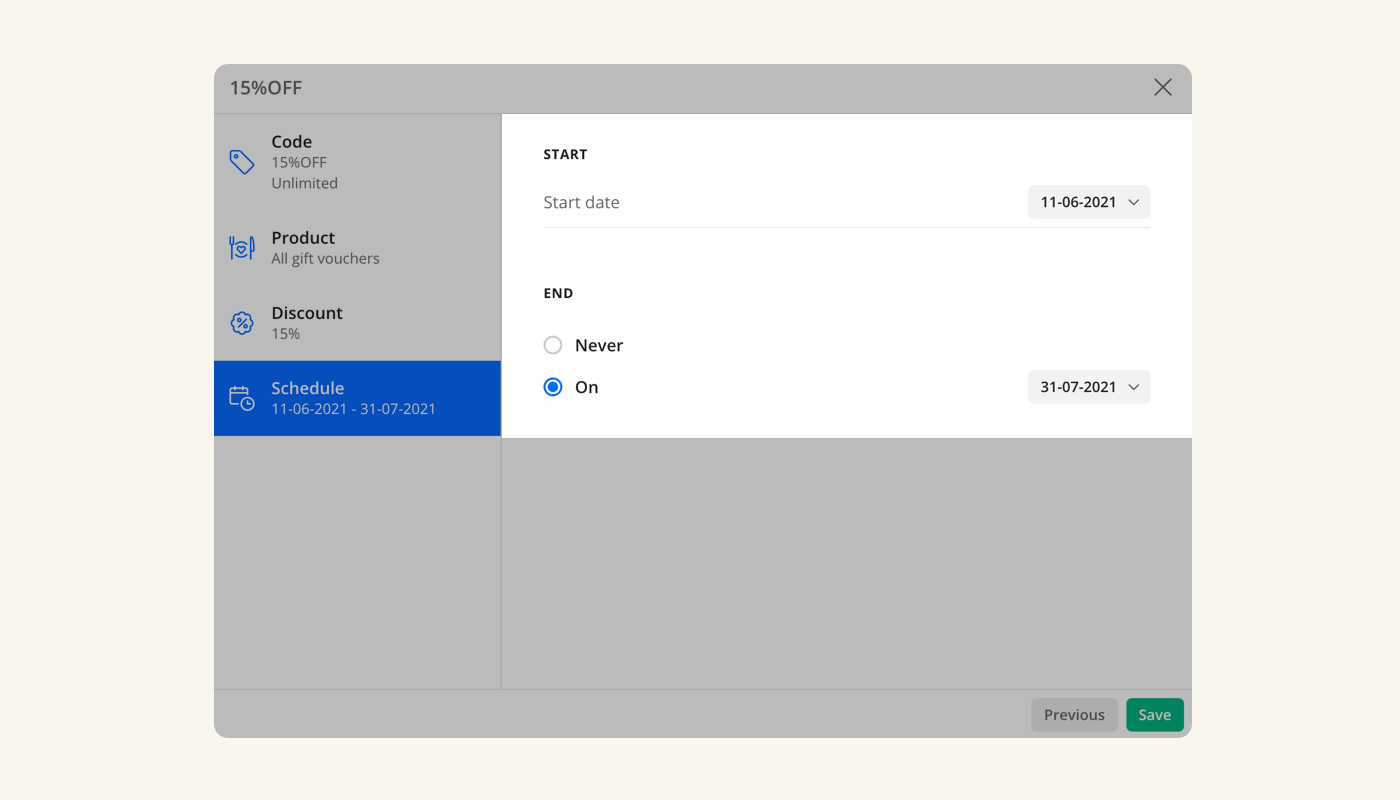Open the Product section title
Image resolution: width=1400 pixels, height=800 pixels.
(x=303, y=238)
